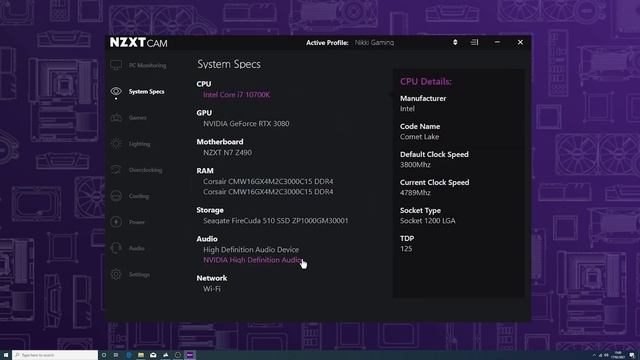
Task: Open the Power sidebar label
Action: click(x=137, y=222)
